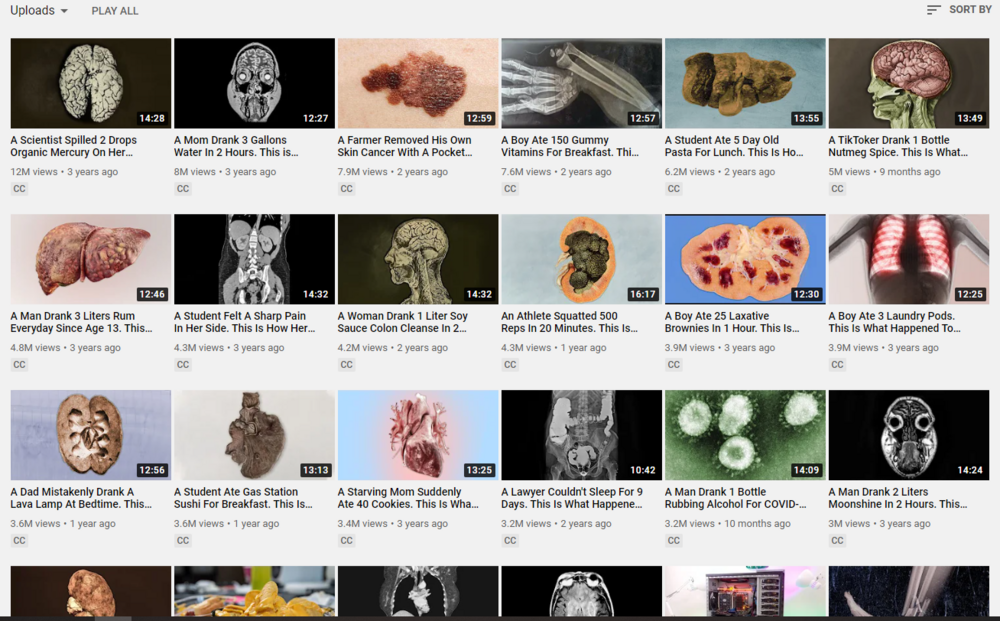The width and height of the screenshot is (1000, 621).
Task: Click CC badge under Nutmeg Spice video
Action: (837, 189)
